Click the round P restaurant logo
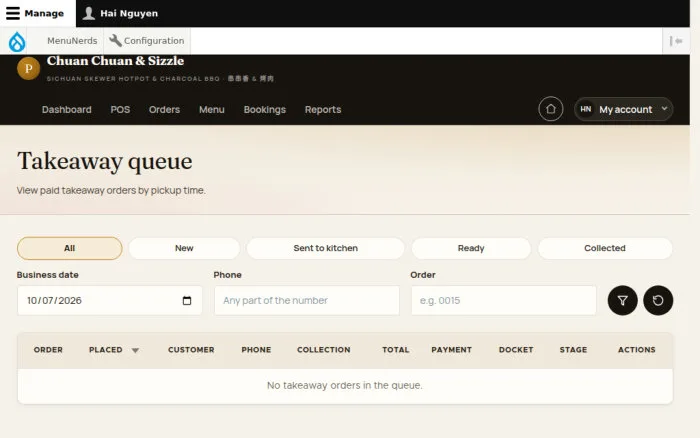Image resolution: width=700 pixels, height=438 pixels. coord(28,68)
